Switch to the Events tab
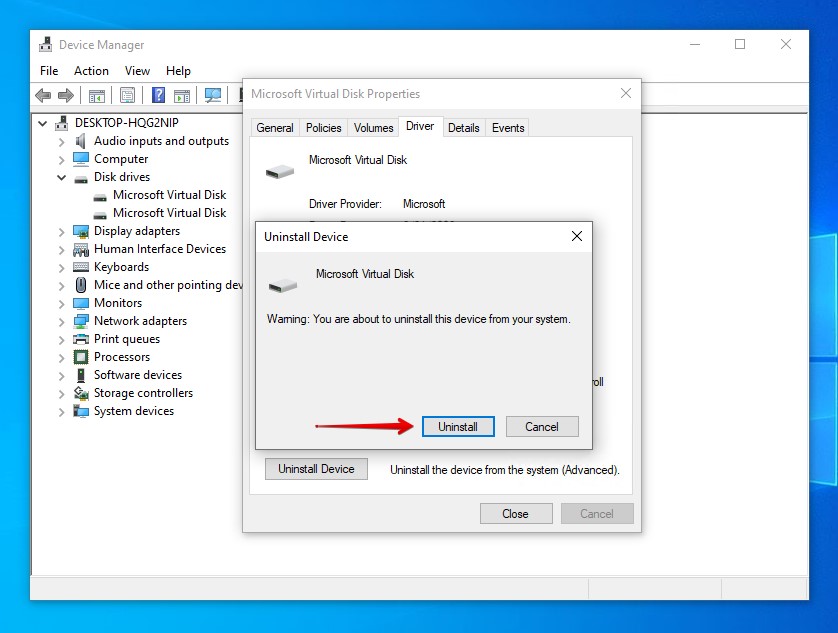This screenshot has height=633, width=838. coord(508,128)
